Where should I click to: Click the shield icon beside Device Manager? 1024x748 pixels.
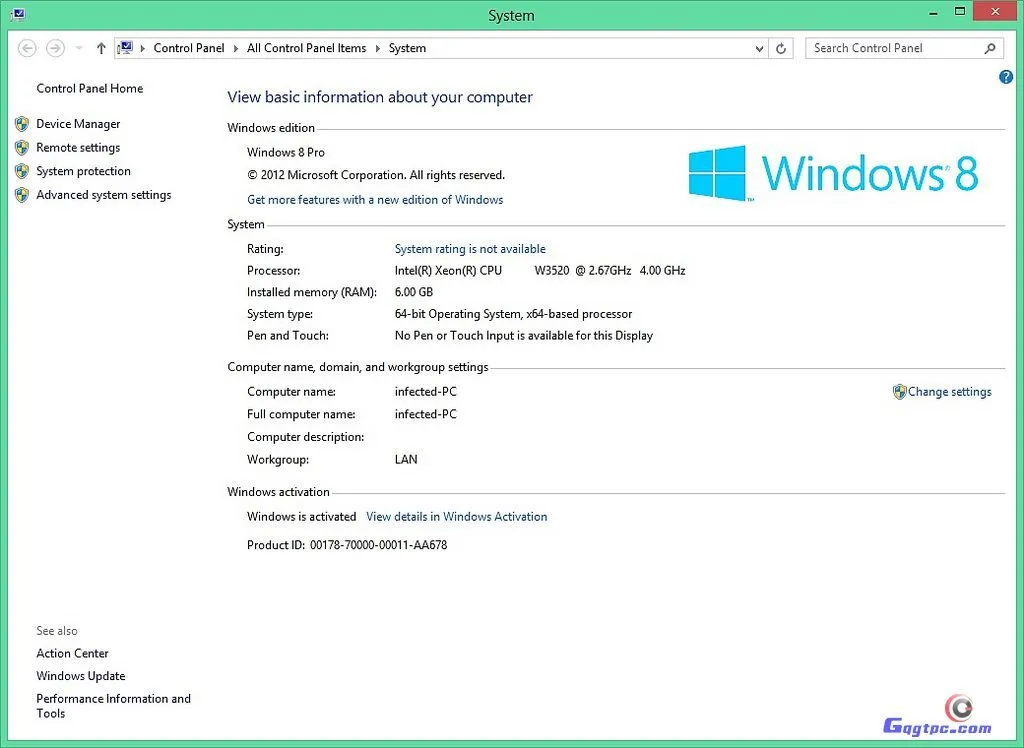[x=22, y=124]
